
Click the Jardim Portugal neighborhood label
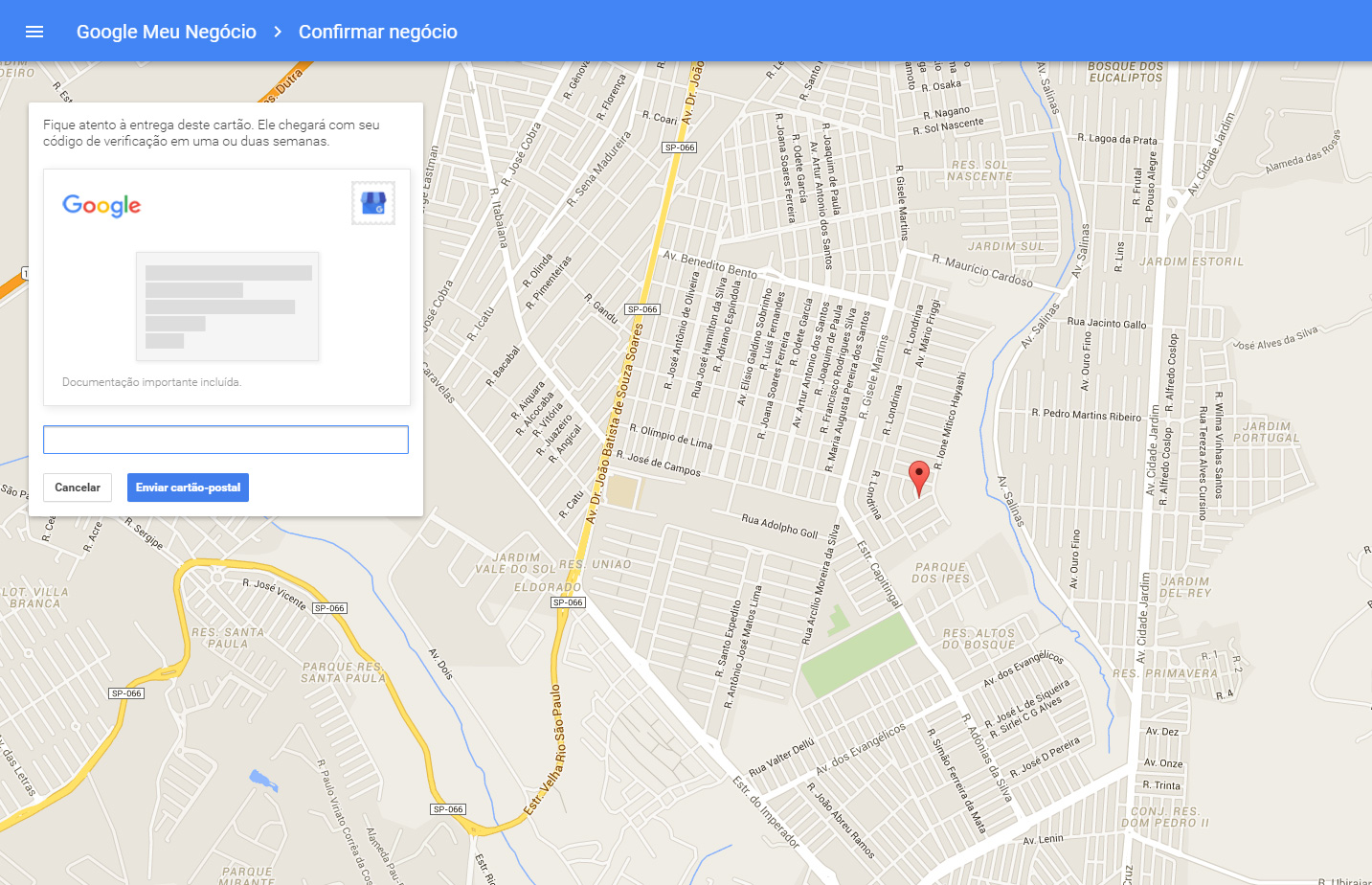[1267, 432]
